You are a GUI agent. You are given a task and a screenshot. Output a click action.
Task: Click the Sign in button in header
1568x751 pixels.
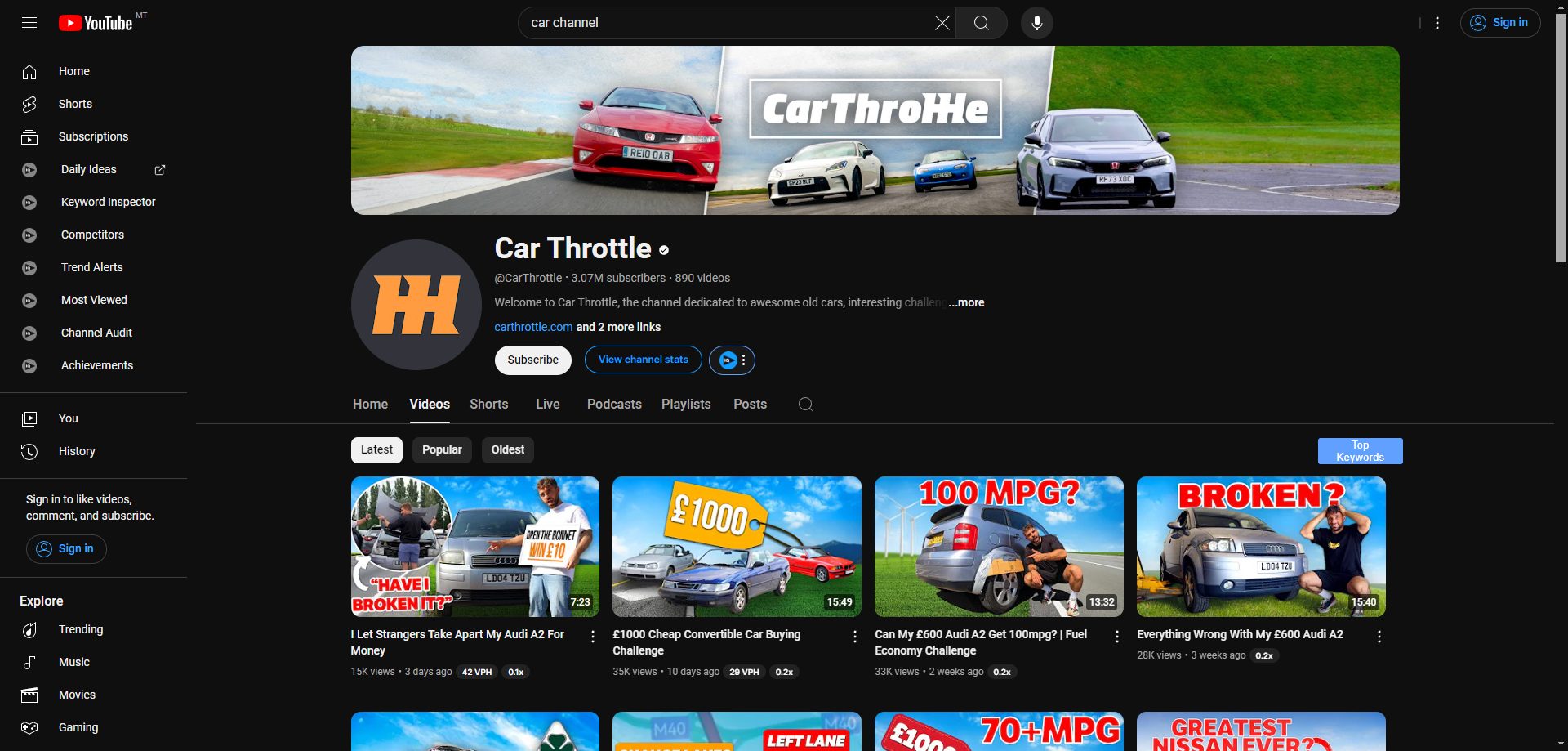pyautogui.click(x=1500, y=23)
